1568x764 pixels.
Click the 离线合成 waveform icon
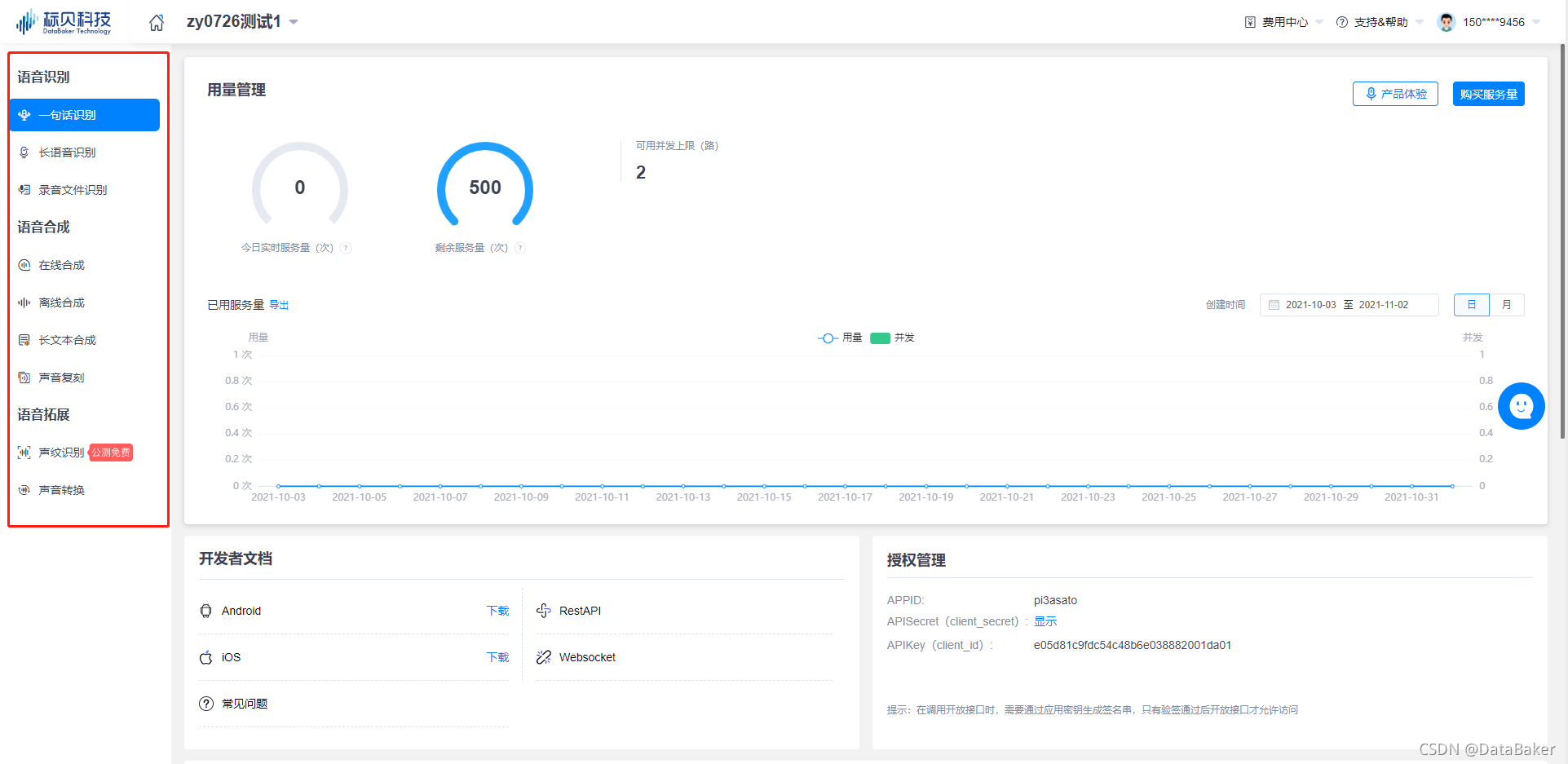click(24, 303)
